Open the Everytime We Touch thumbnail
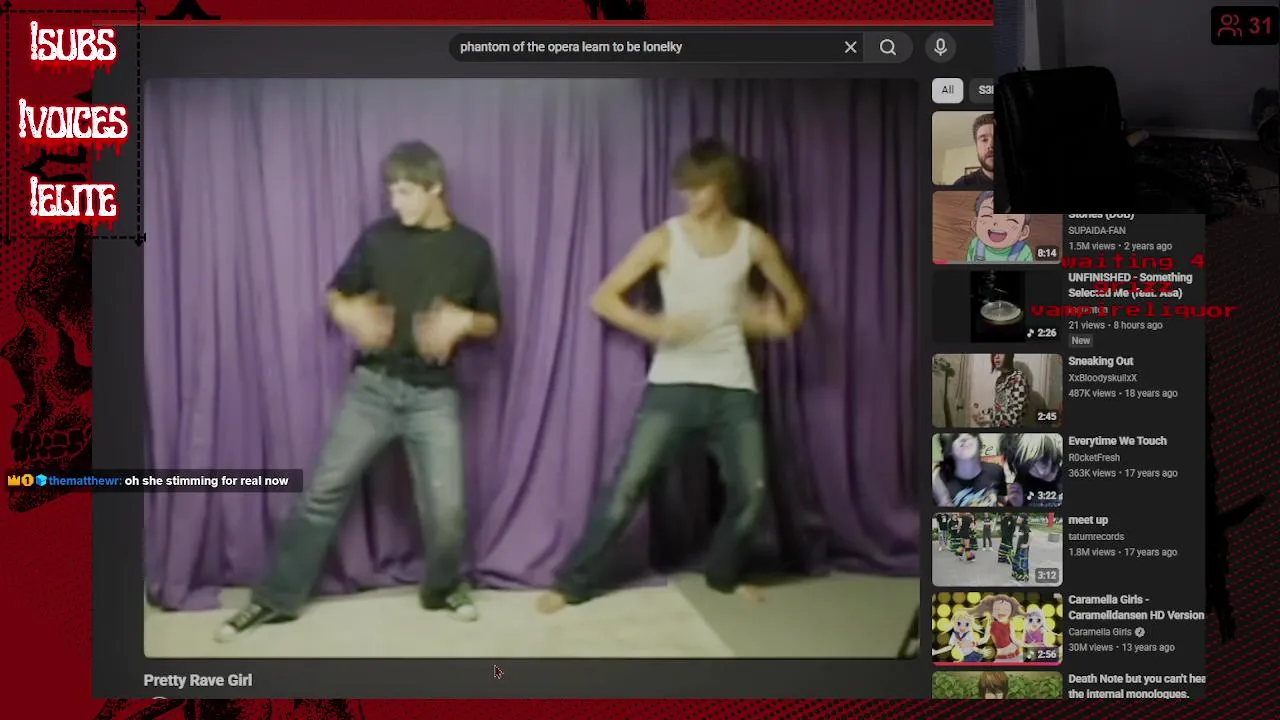The height and width of the screenshot is (720, 1280). pos(997,470)
